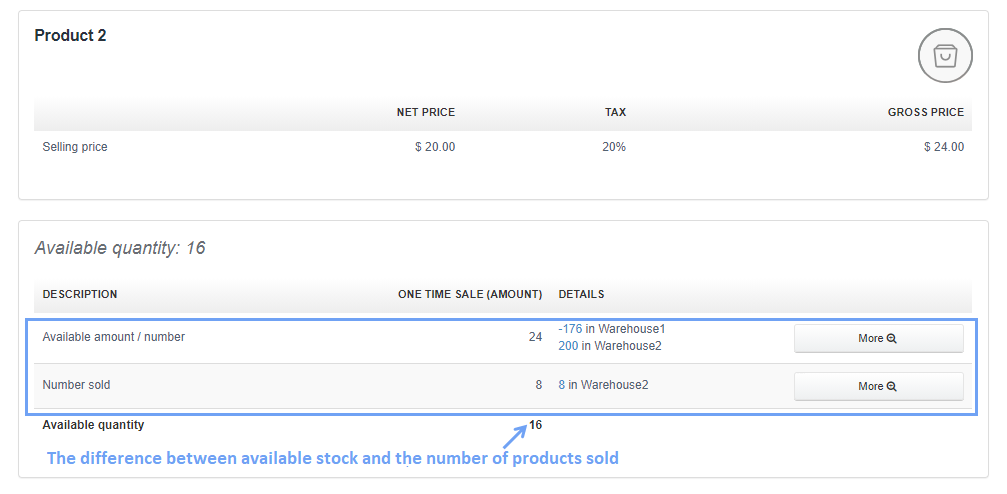
Task: Click the DETAILS column header
Action: click(581, 294)
